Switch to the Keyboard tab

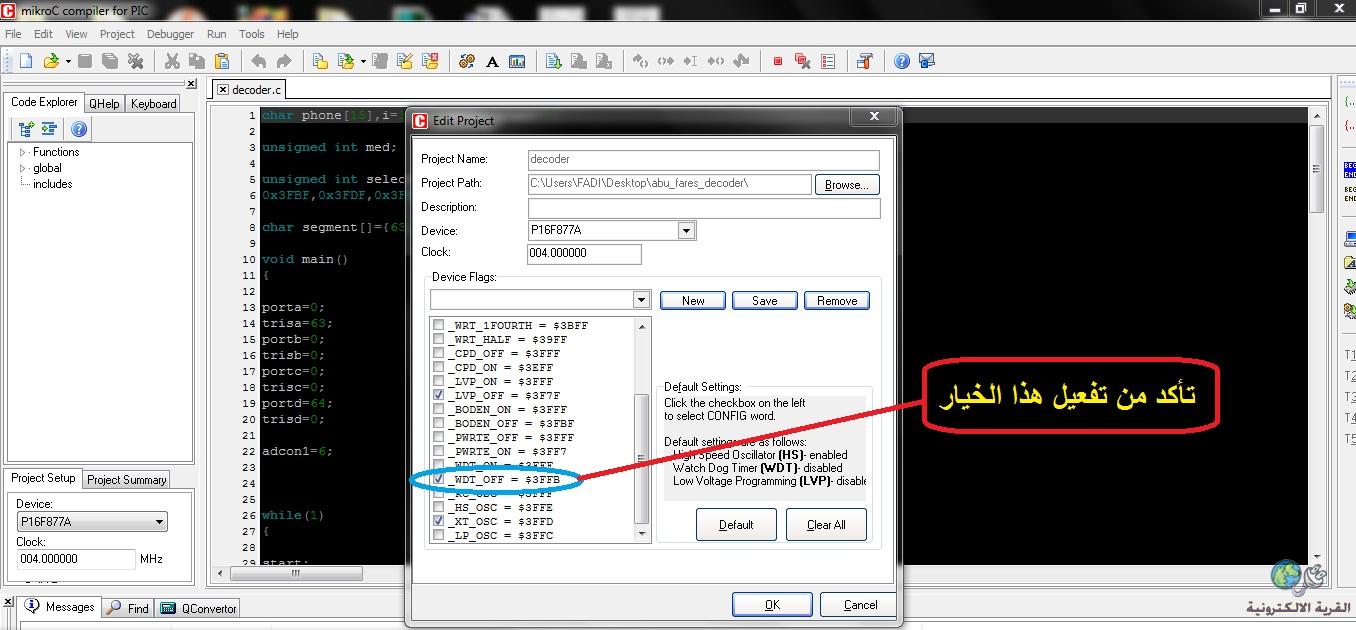click(x=154, y=103)
